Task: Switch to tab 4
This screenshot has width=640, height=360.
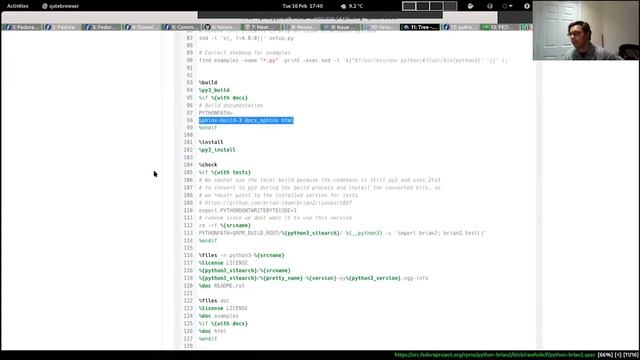Action: pos(142,27)
